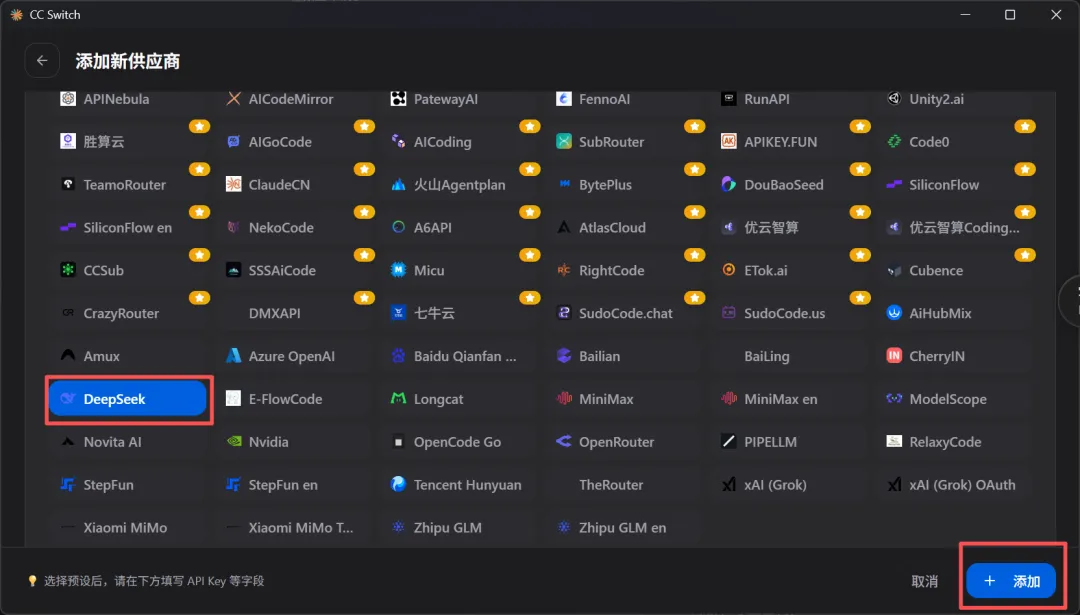The height and width of the screenshot is (615, 1080).
Task: Click the BytePlus label
Action: click(x=605, y=185)
